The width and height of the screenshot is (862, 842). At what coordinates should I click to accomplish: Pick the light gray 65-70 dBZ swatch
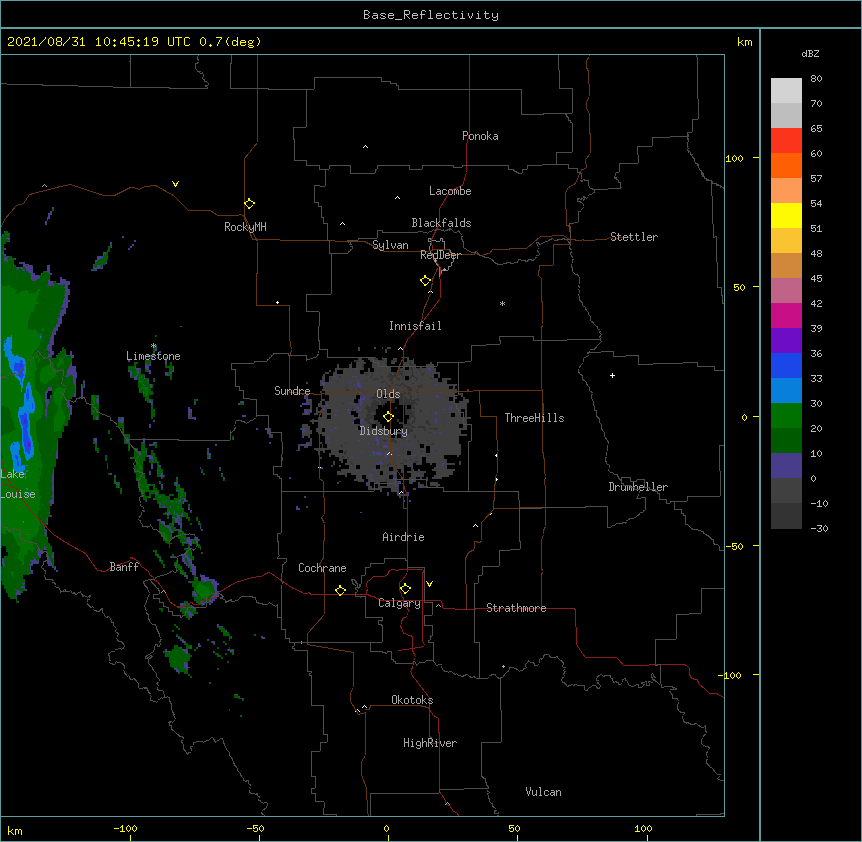click(x=786, y=115)
